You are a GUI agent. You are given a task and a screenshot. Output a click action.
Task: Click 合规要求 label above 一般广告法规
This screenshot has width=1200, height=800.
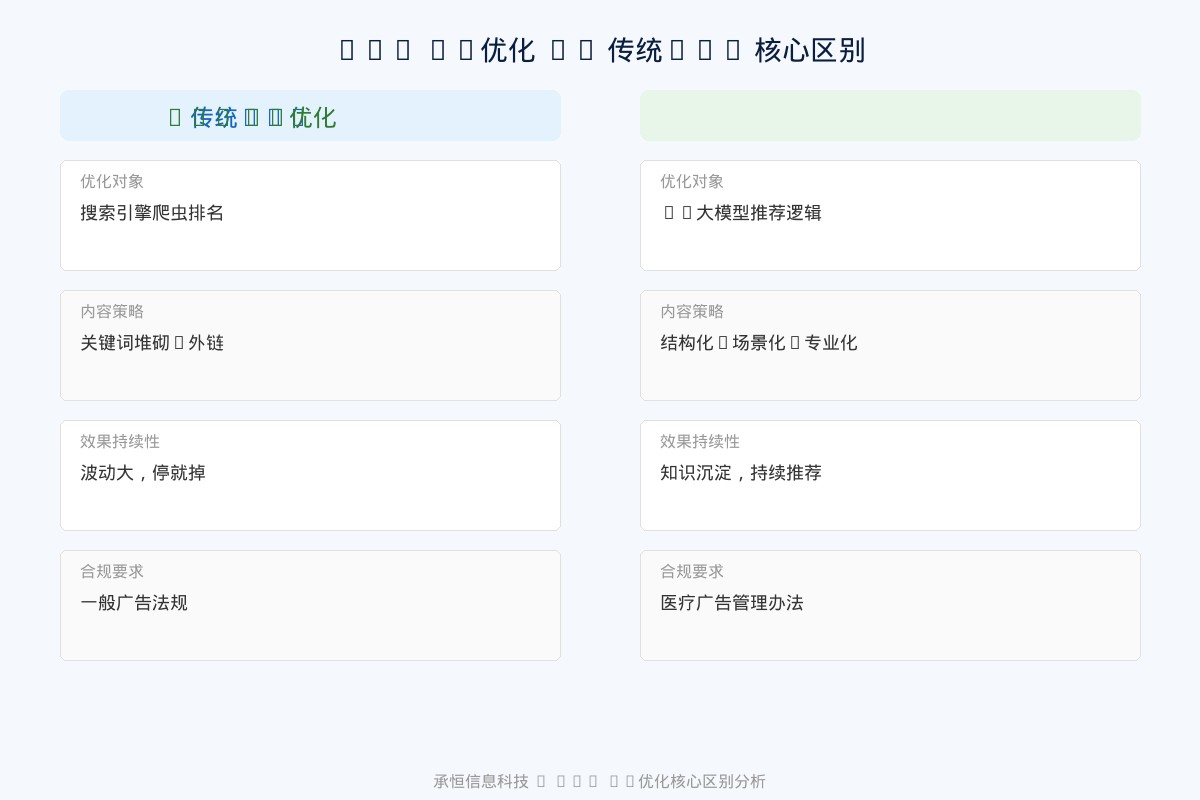pyautogui.click(x=112, y=571)
